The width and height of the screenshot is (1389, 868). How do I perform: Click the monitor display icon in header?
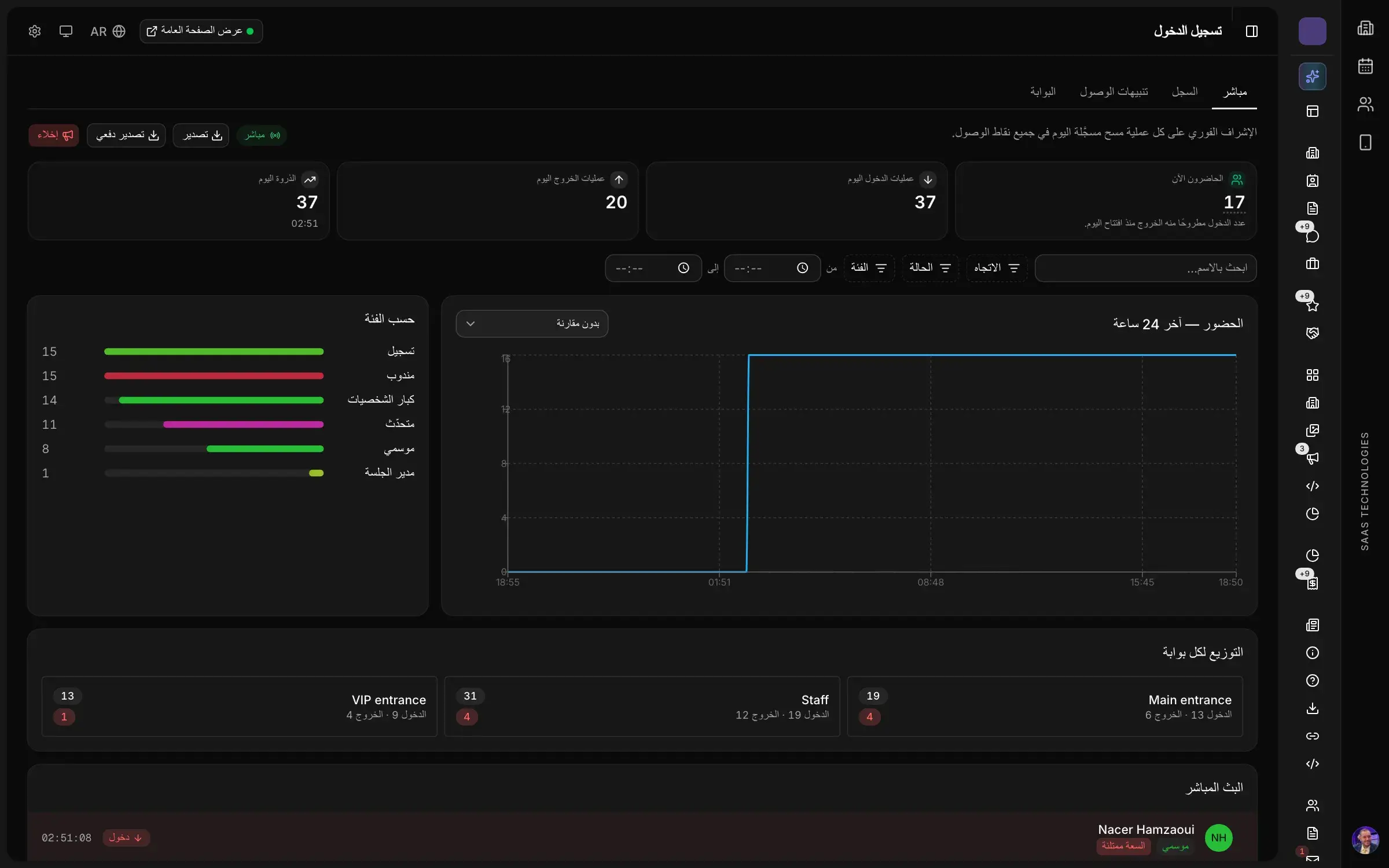66,31
